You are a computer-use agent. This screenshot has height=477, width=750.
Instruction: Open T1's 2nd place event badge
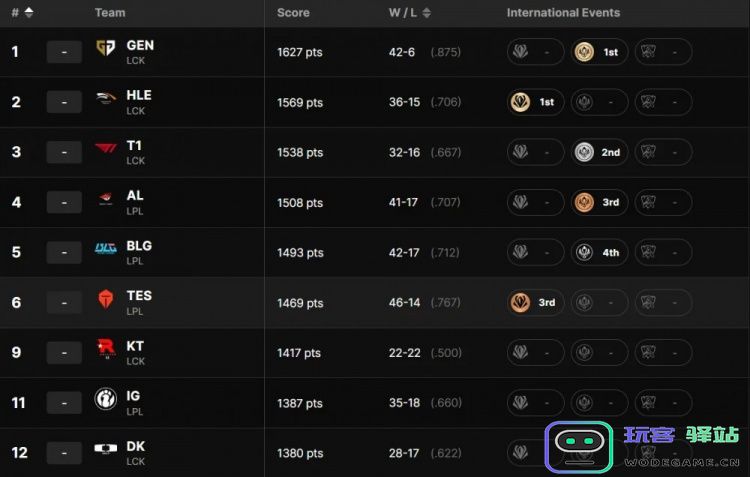tap(599, 152)
